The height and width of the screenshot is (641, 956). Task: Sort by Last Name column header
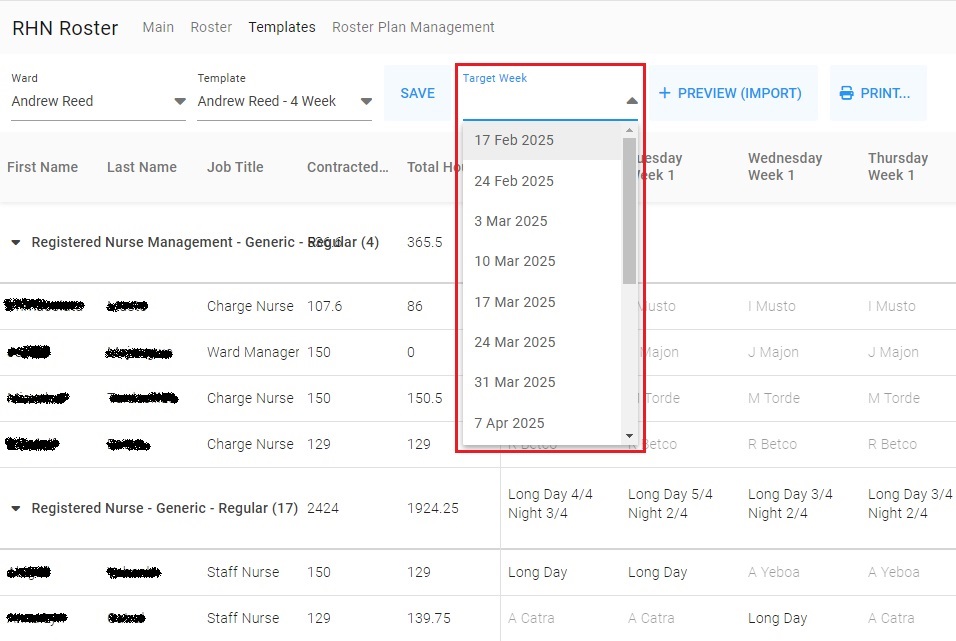coord(141,167)
